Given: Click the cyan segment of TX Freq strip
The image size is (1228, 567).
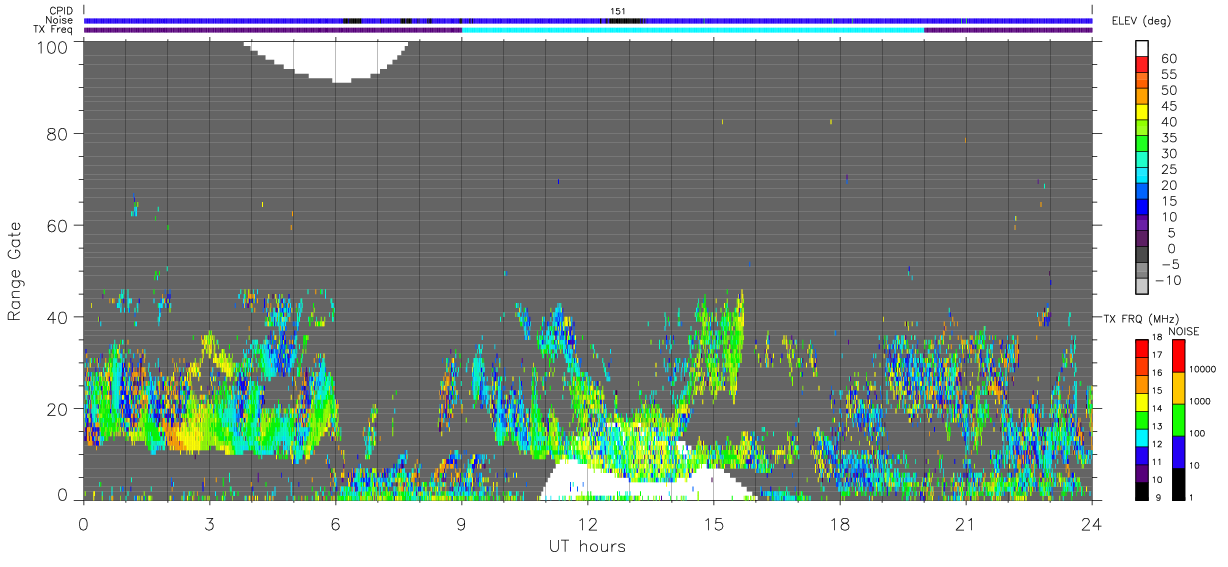Looking at the screenshot, I should tap(692, 30).
